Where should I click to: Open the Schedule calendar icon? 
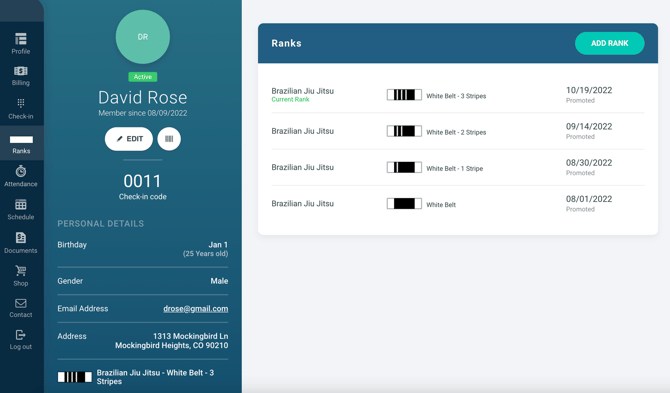(21, 204)
